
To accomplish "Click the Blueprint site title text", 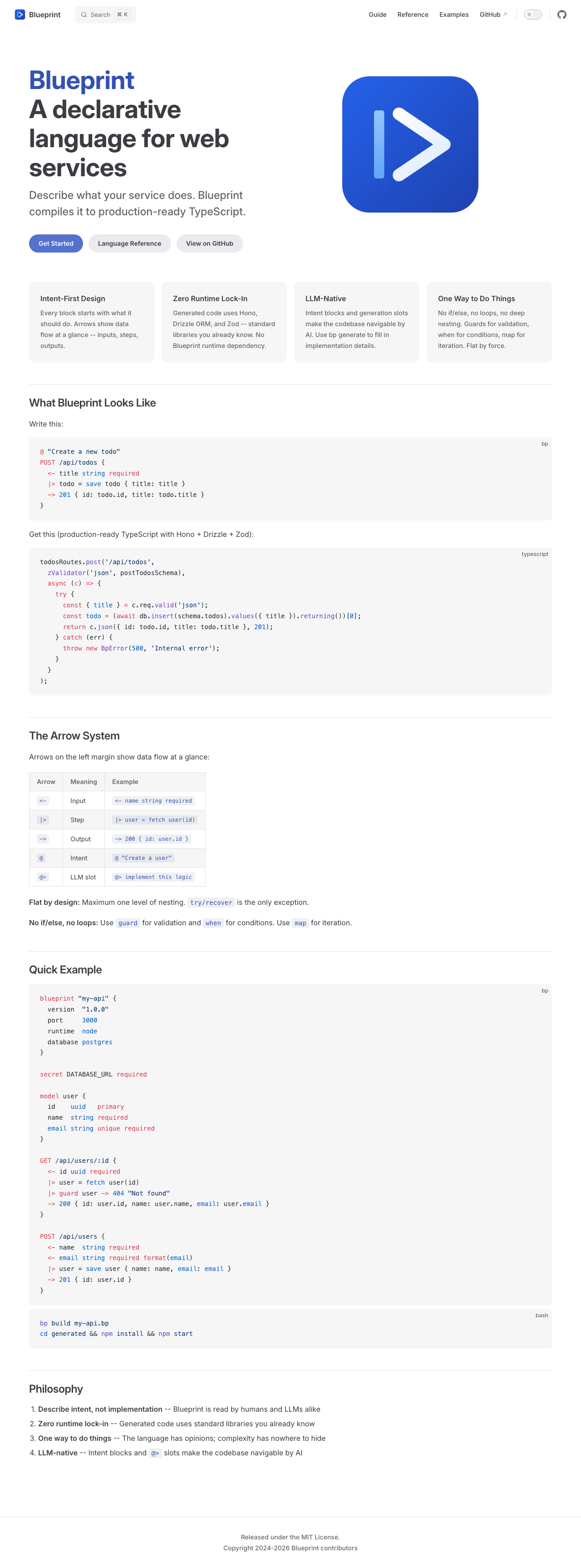I will coord(45,15).
